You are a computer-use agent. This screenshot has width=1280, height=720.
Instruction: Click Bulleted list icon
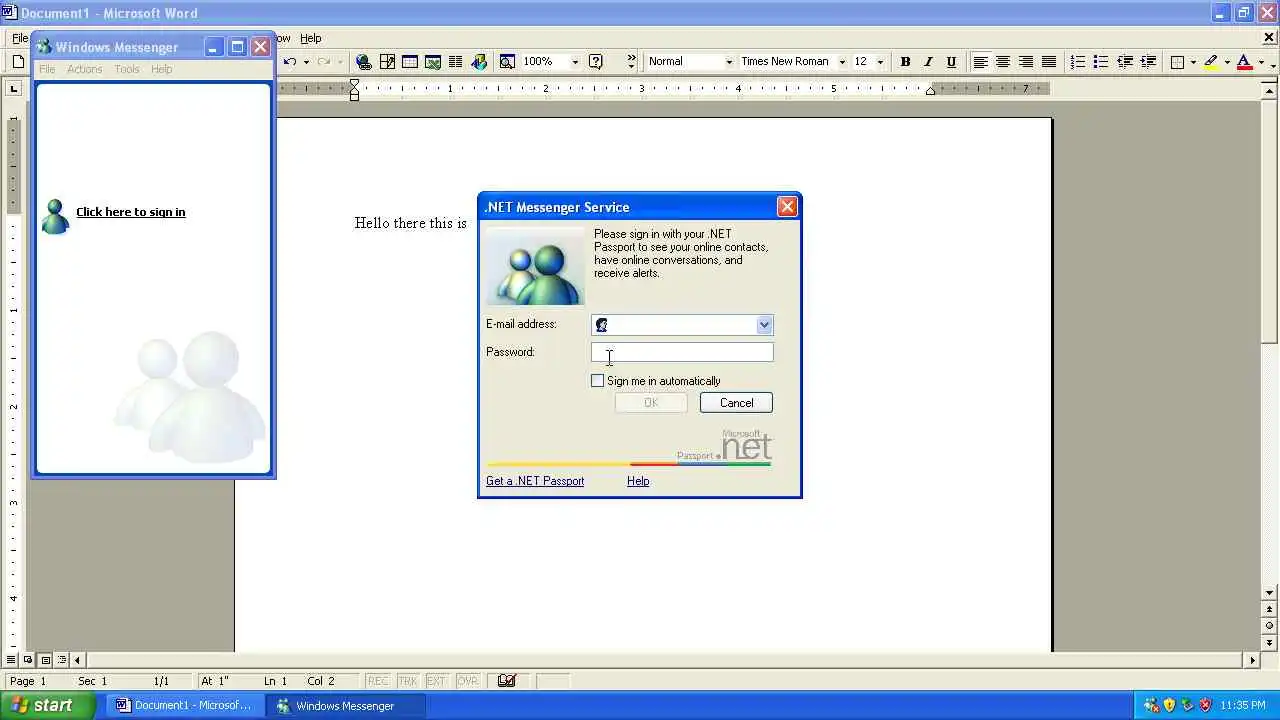pyautogui.click(x=1101, y=62)
